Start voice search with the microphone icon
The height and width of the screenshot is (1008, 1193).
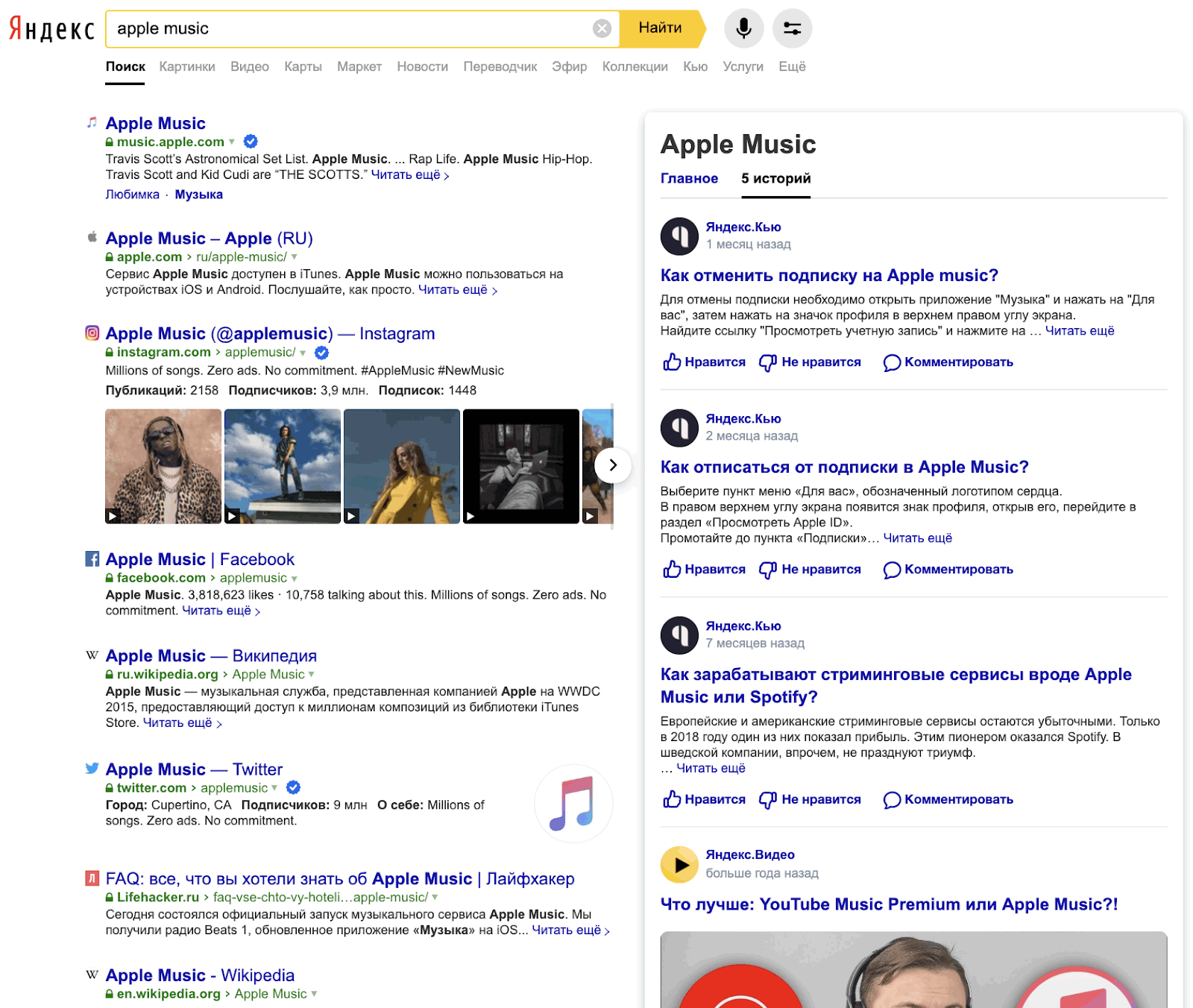pos(743,28)
